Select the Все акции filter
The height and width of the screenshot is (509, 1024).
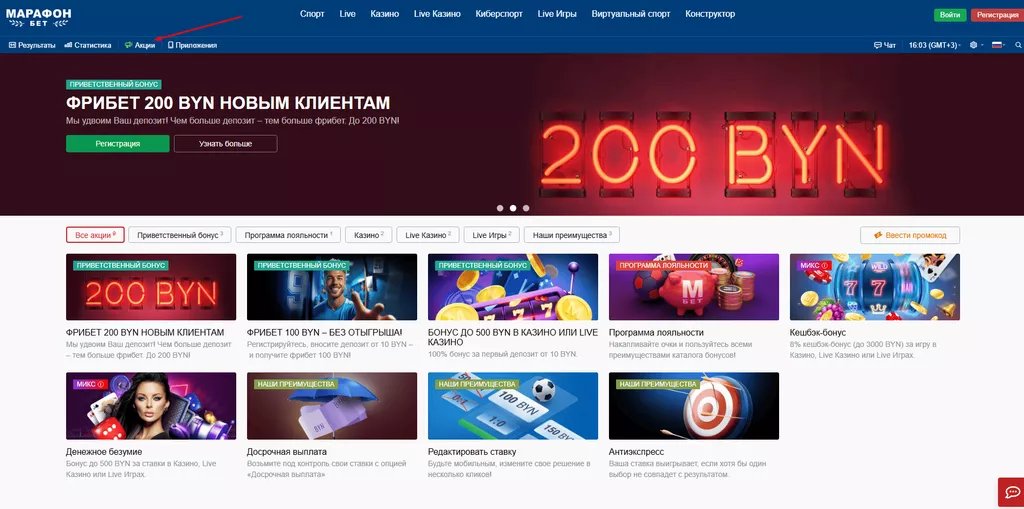point(95,235)
